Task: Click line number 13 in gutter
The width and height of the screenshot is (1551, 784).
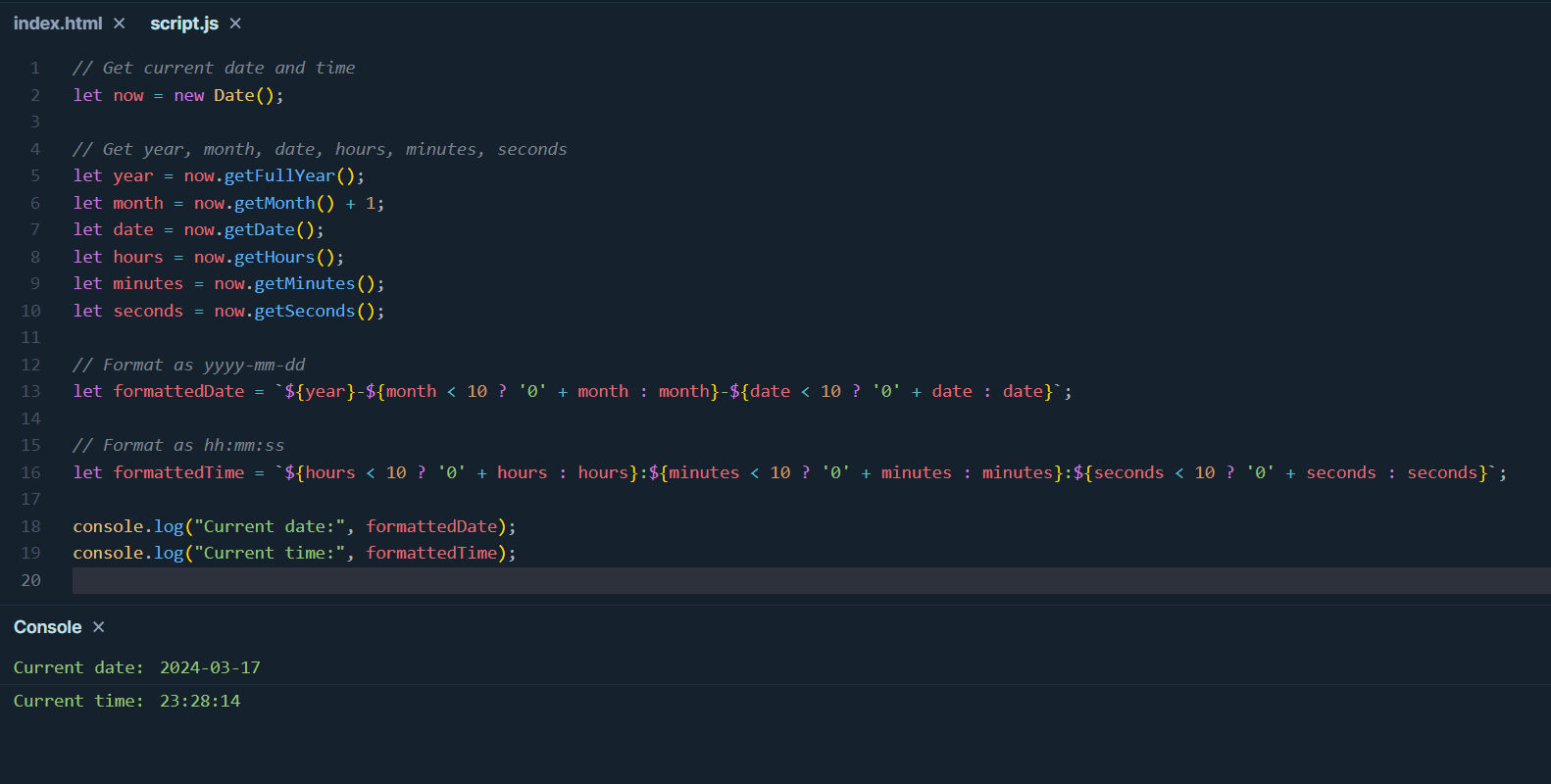Action: coord(31,391)
